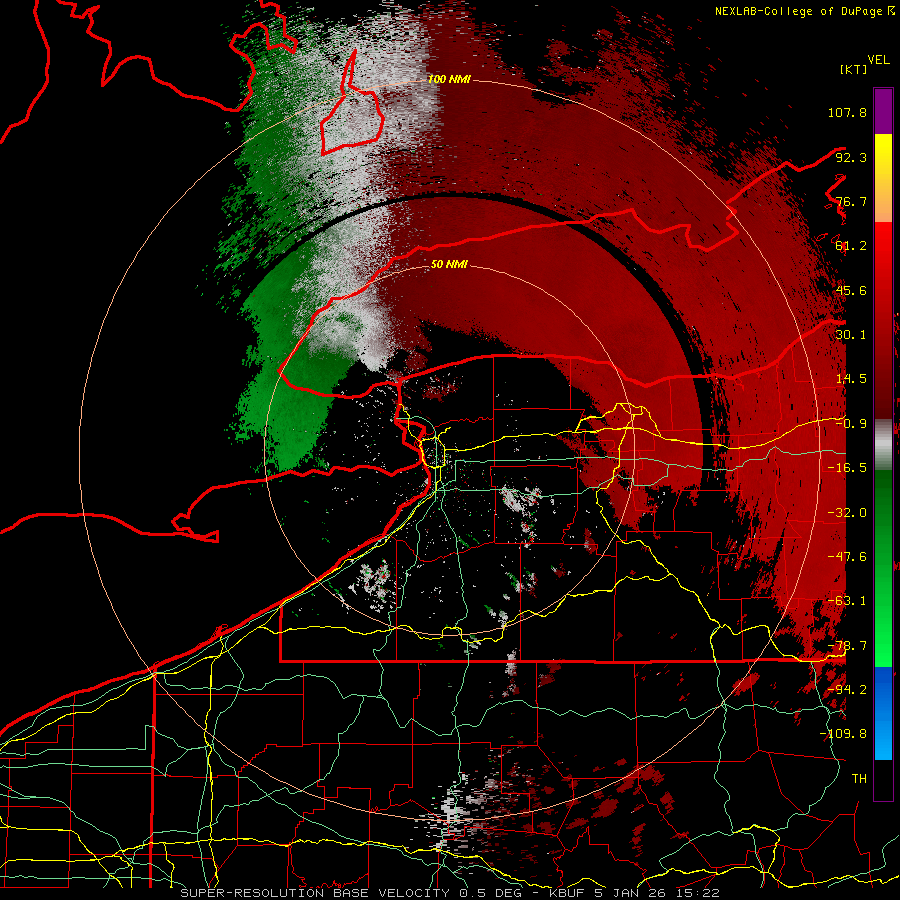Image resolution: width=900 pixels, height=900 pixels.
Task: Click the -0.9 scale value
Action: point(851,424)
